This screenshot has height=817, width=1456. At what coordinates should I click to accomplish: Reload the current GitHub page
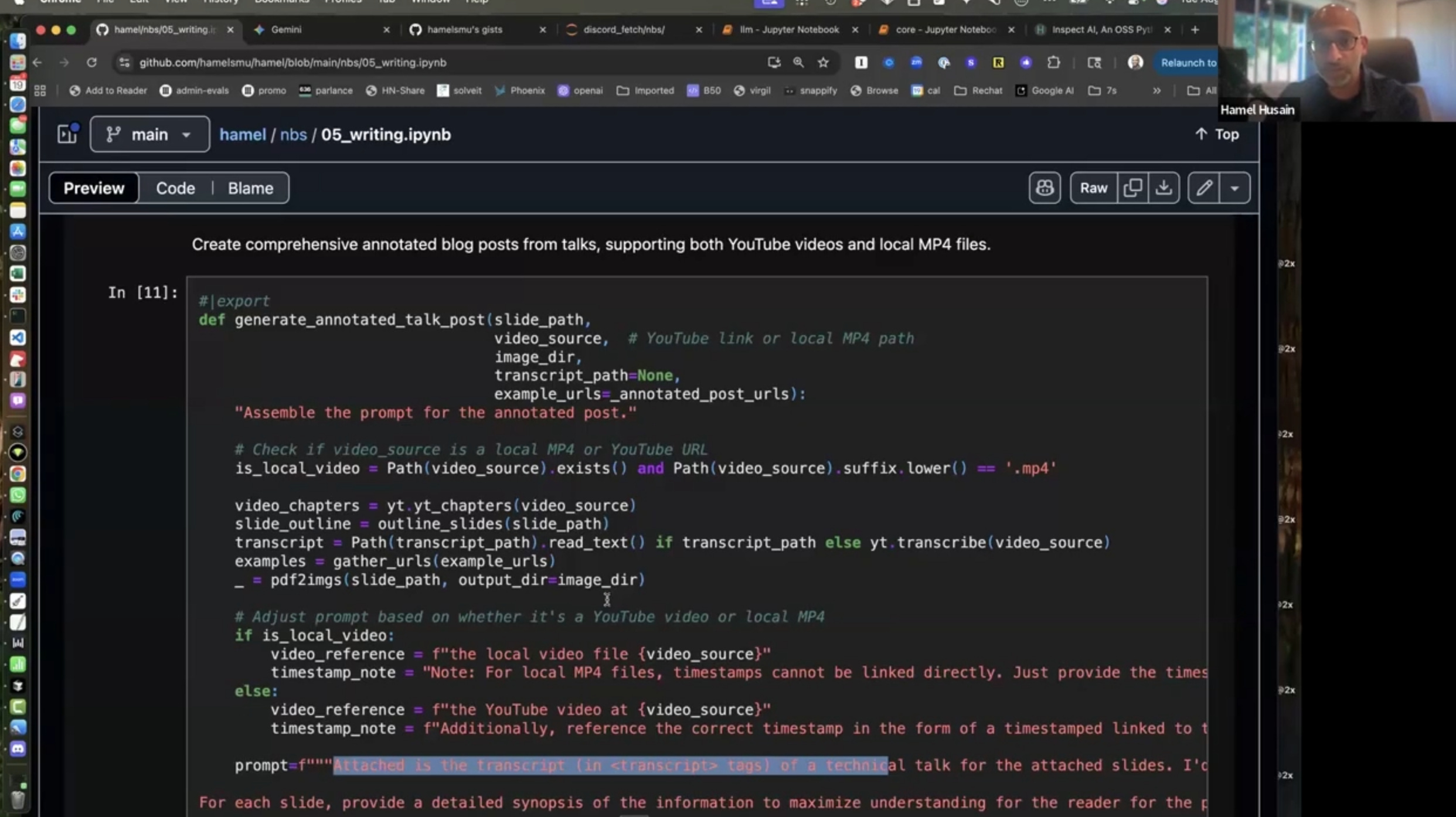(91, 63)
